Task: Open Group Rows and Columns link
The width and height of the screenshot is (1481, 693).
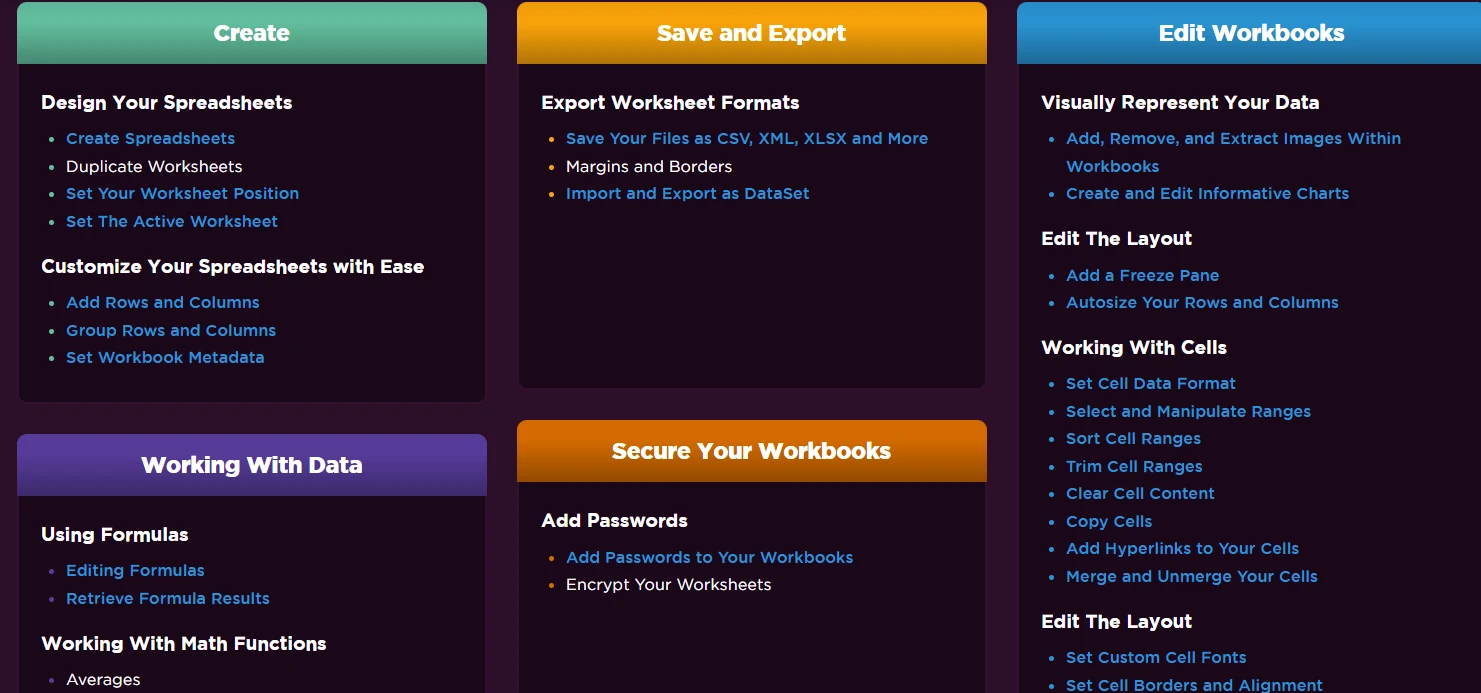Action: point(171,331)
